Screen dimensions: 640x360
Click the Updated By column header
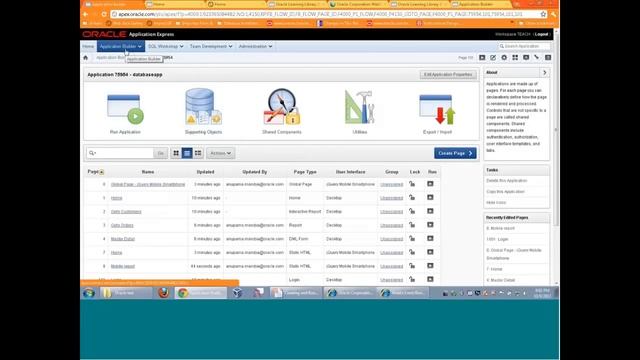tap(255, 172)
